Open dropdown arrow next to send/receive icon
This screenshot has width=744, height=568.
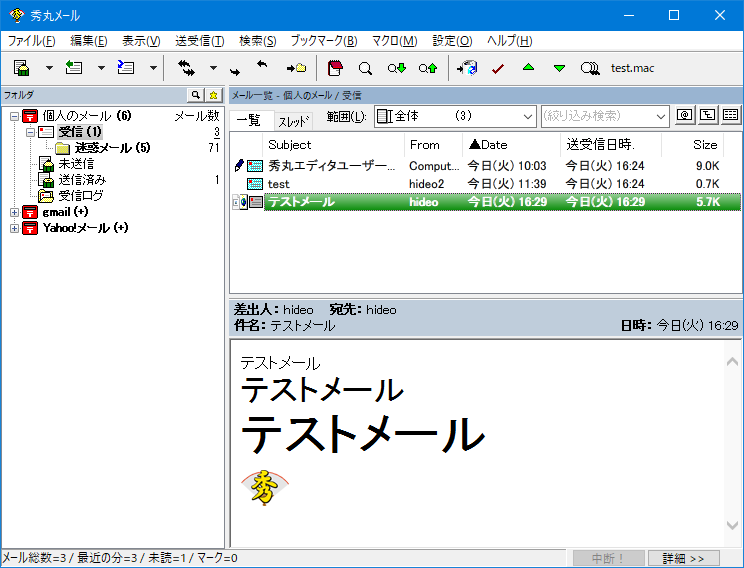click(214, 68)
